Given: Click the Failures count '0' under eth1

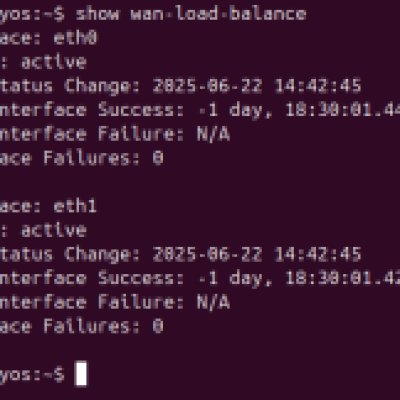Looking at the screenshot, I should click(158, 326).
